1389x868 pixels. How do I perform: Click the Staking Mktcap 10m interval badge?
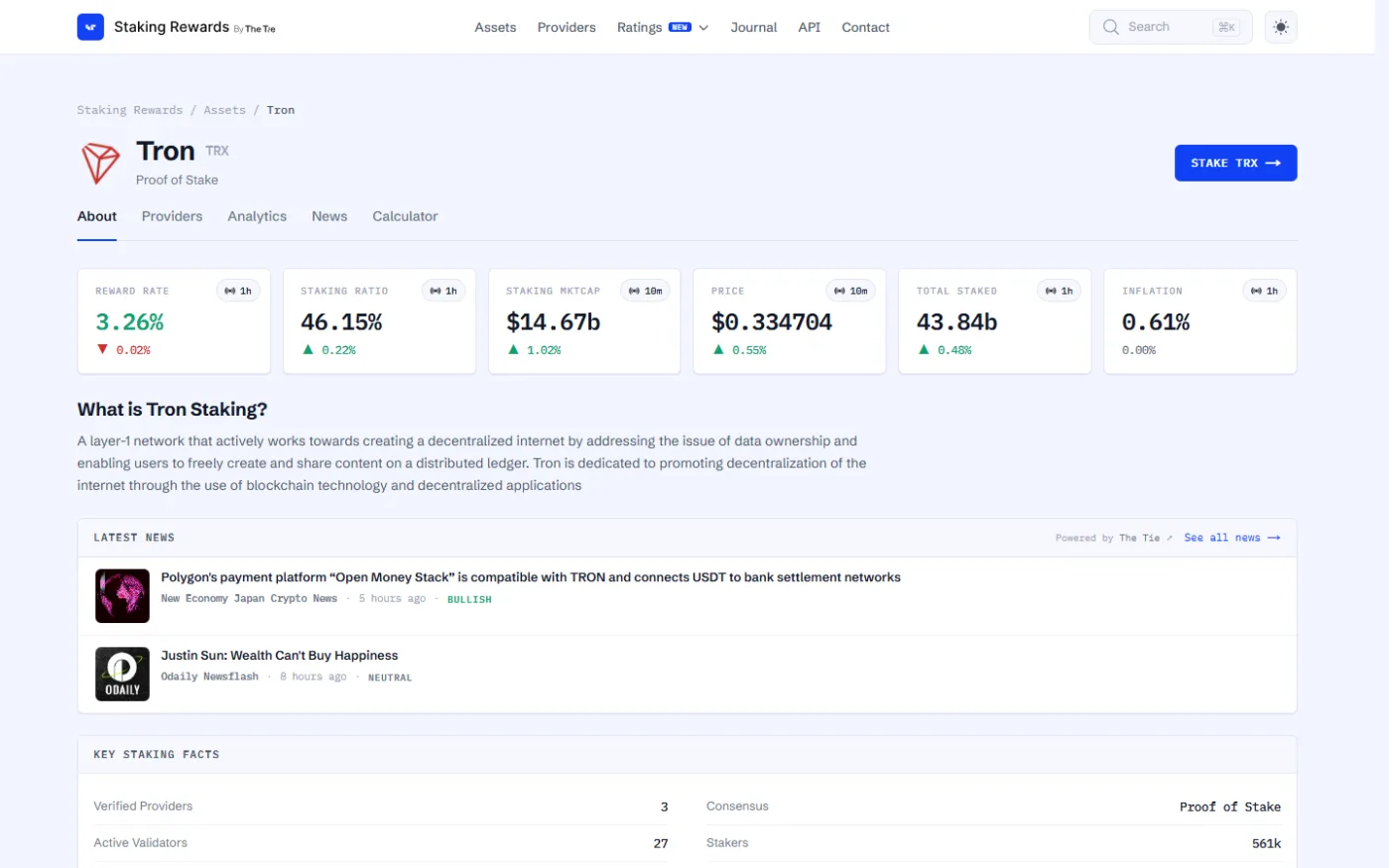646,291
